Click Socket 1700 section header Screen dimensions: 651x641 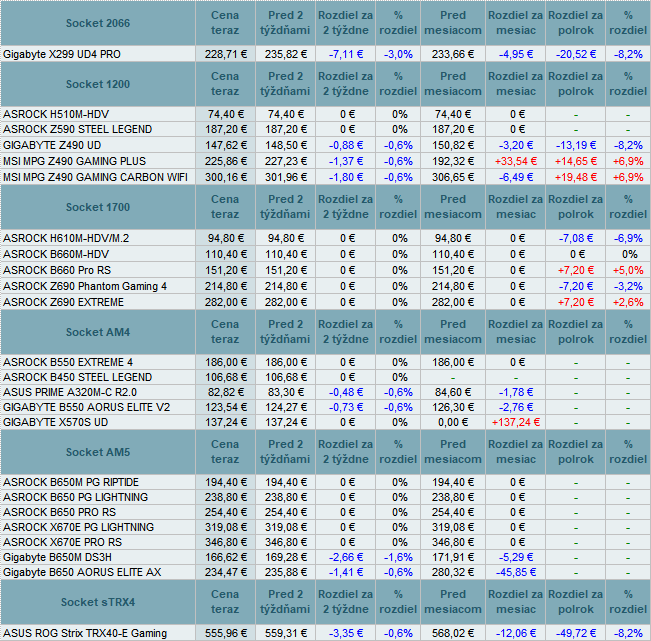[98, 207]
